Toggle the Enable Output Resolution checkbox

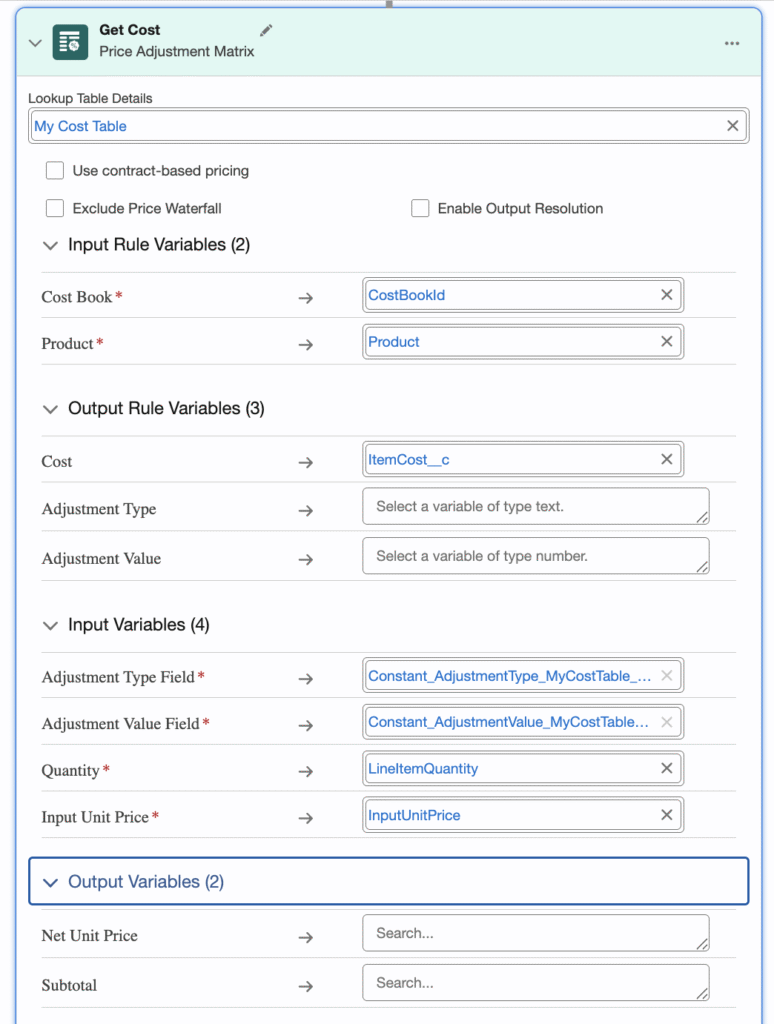click(420, 208)
